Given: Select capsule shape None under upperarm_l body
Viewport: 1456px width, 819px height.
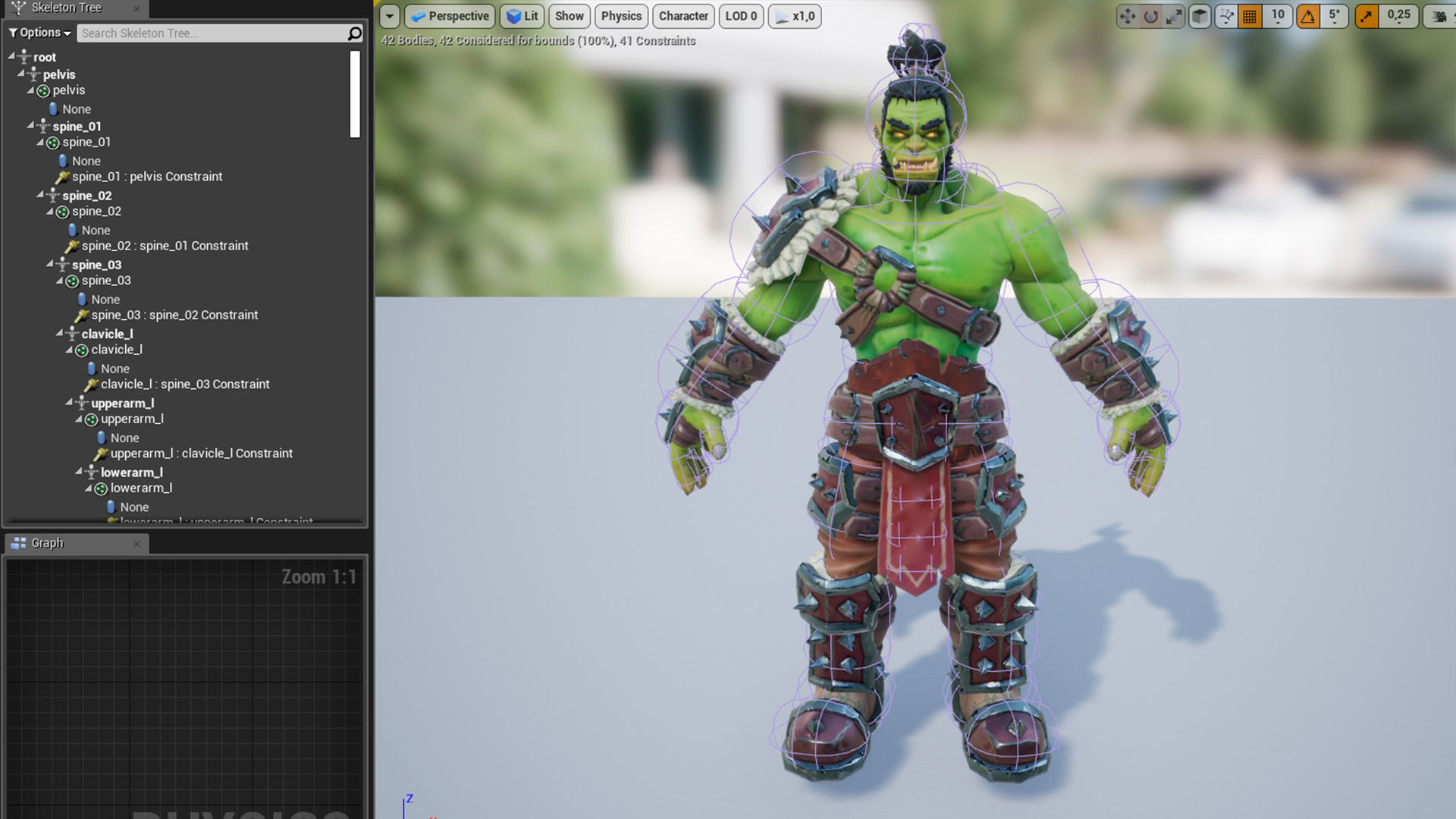Looking at the screenshot, I should click(x=118, y=438).
